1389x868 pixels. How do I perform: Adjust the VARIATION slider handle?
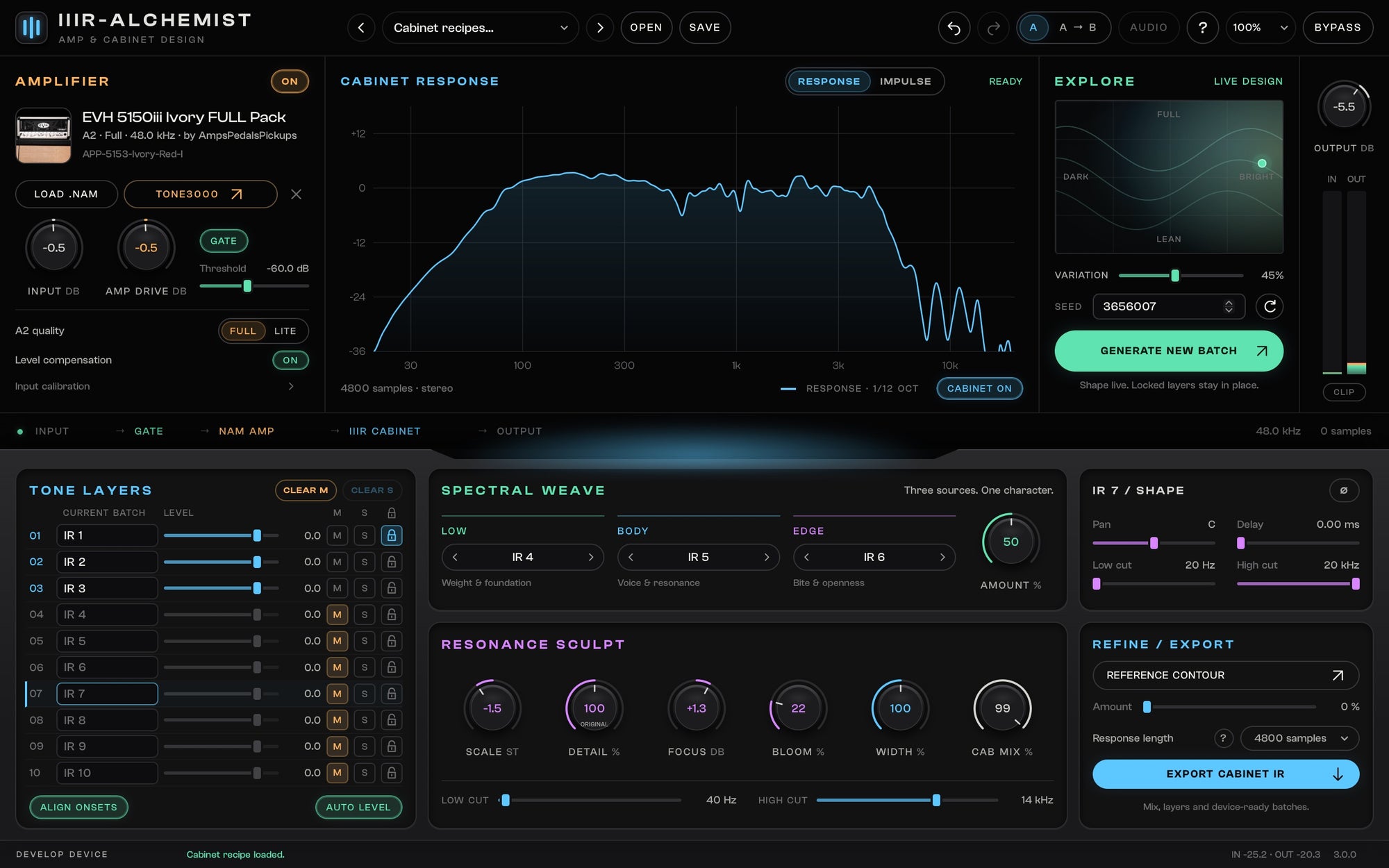1175,276
